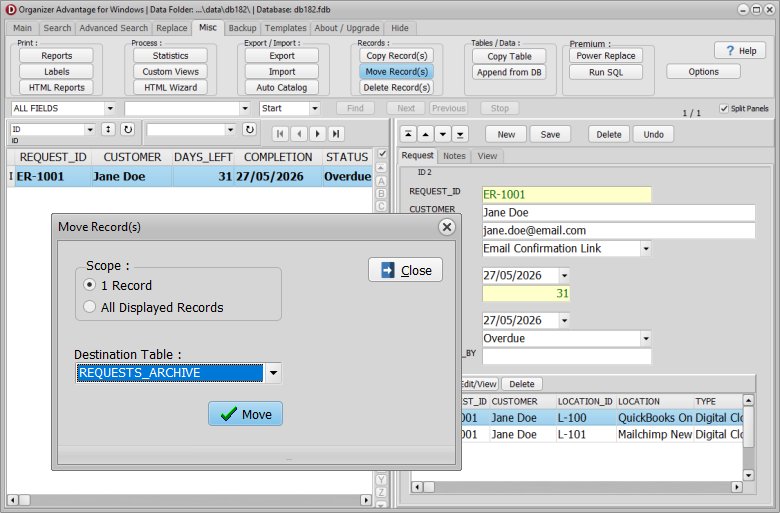Viewport: 780px width, 513px height.
Task: Click the Move button in the dialog
Action: [245, 413]
